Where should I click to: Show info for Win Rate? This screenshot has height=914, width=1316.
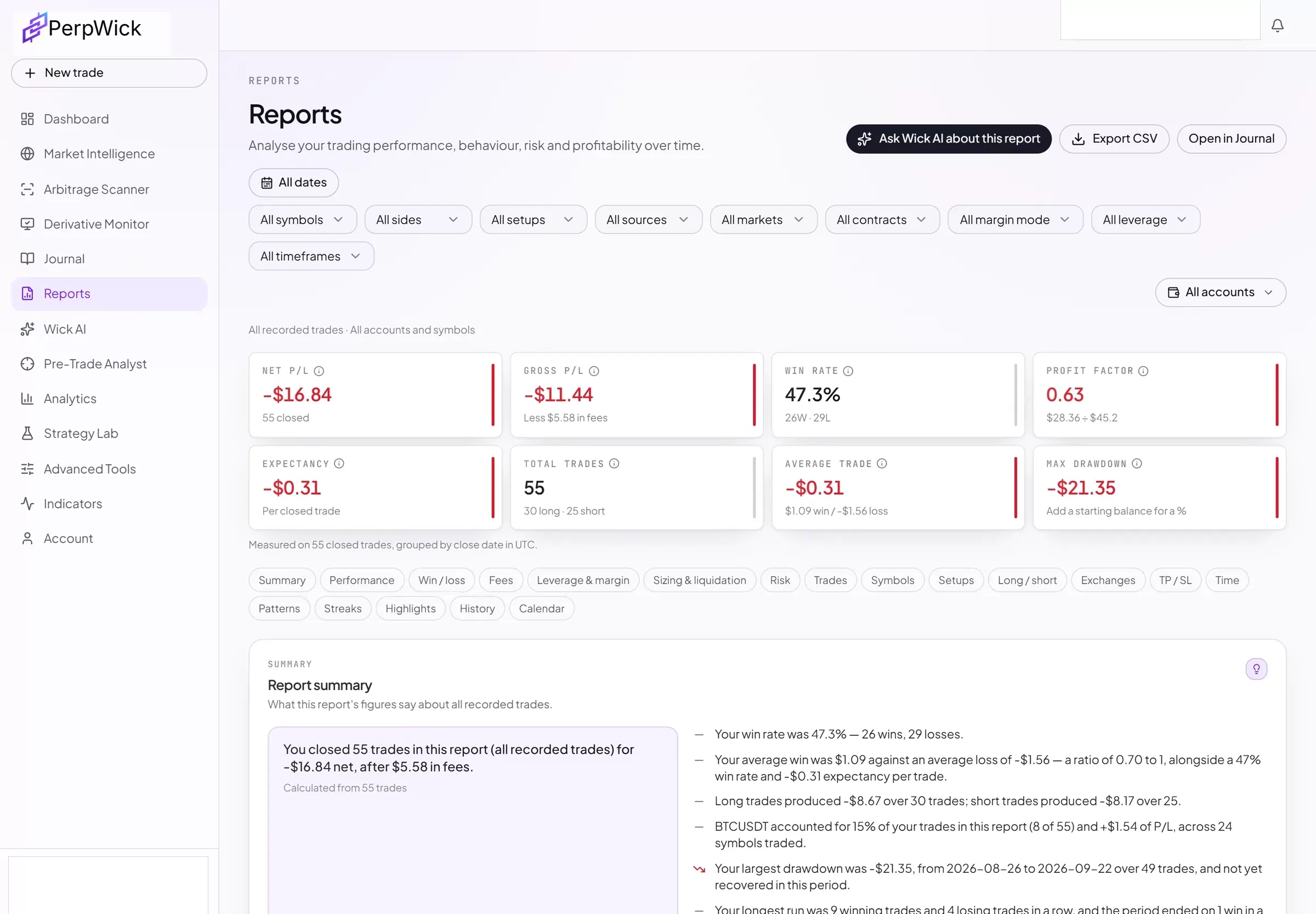[848, 371]
